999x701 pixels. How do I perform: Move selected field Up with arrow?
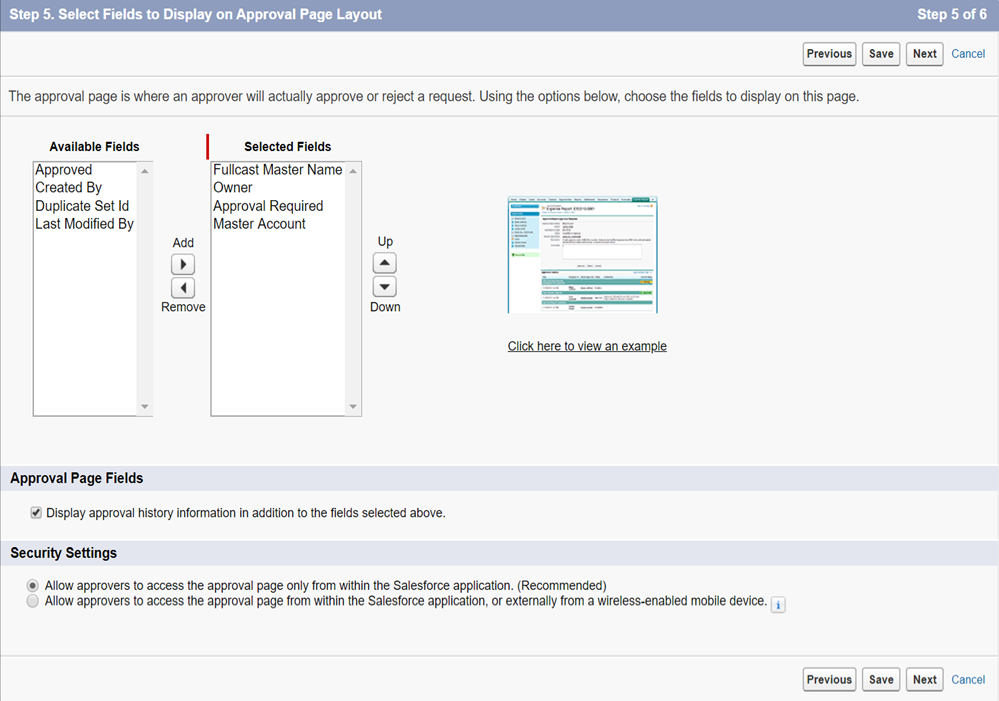coord(385,263)
